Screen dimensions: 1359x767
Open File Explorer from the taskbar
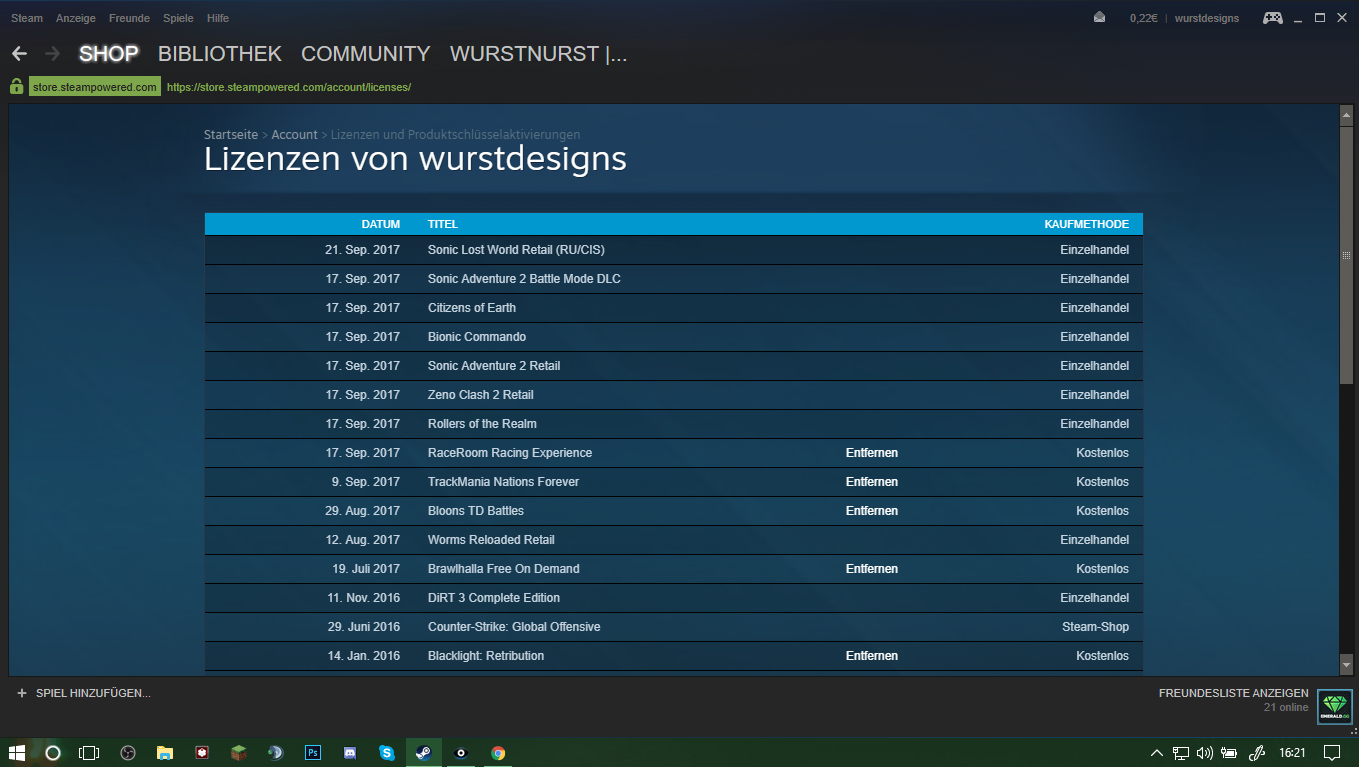(165, 752)
